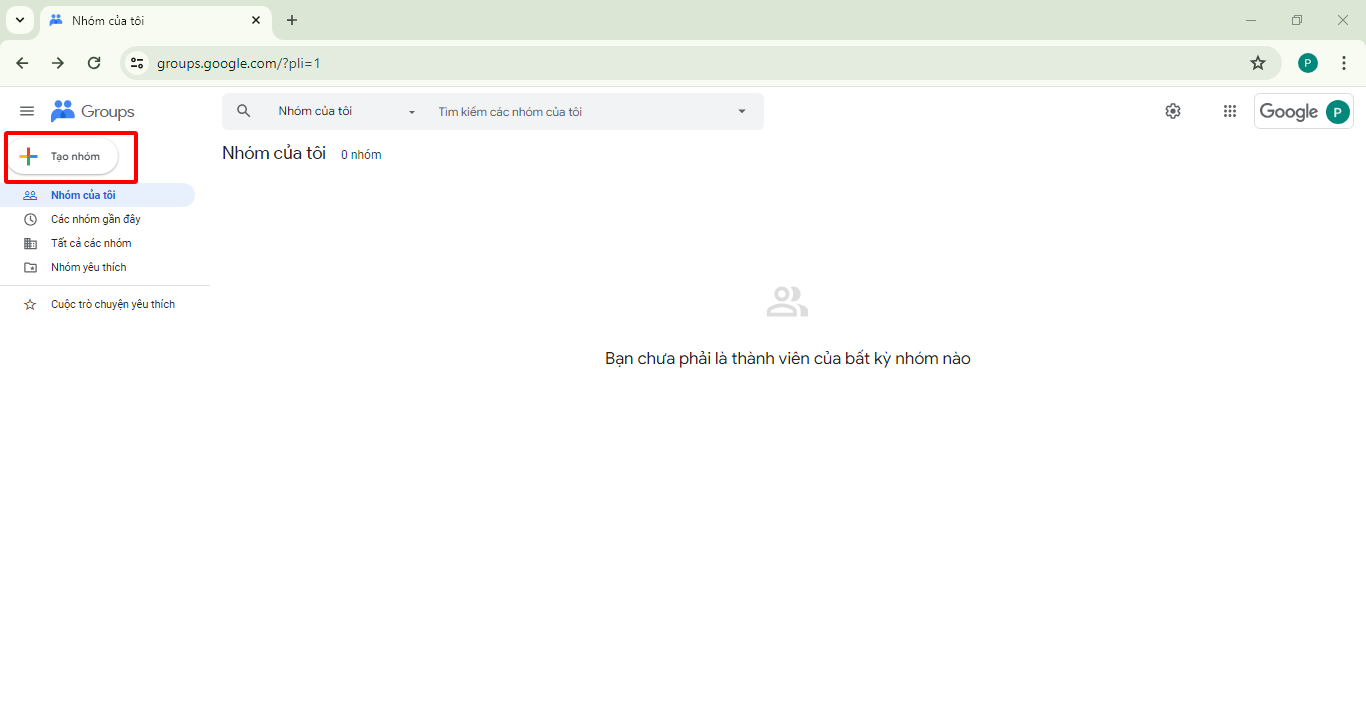This screenshot has height=721, width=1366.
Task: Expand the advanced search options arrow
Action: click(741, 111)
